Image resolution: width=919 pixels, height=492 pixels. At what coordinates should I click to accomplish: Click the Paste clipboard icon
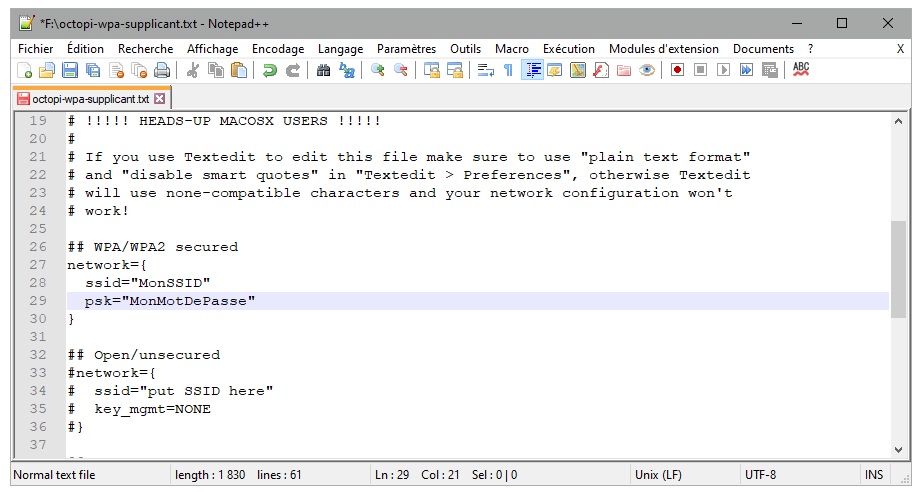click(x=239, y=70)
